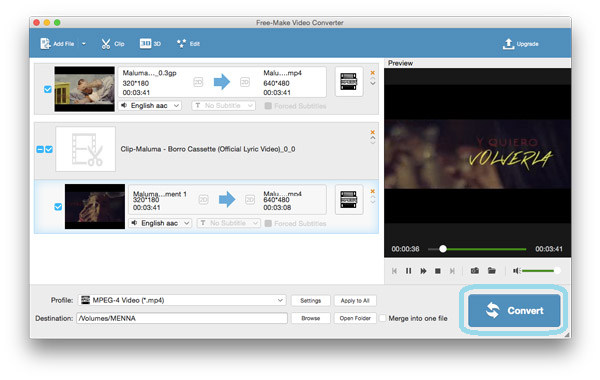The image size is (600, 380).
Task: Open the Edit effects tool
Action: [188, 44]
